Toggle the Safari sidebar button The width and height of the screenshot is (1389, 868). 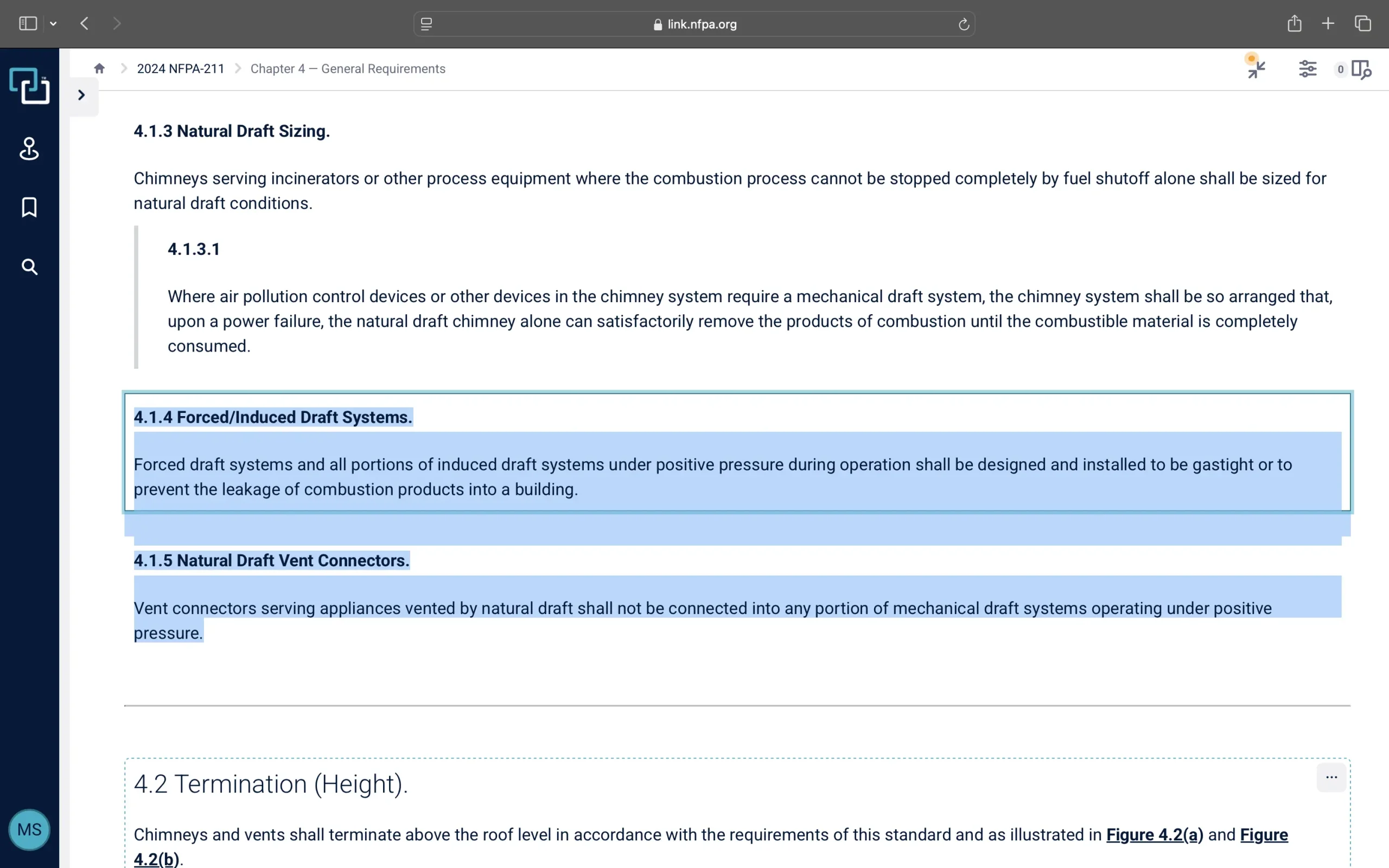[28, 23]
